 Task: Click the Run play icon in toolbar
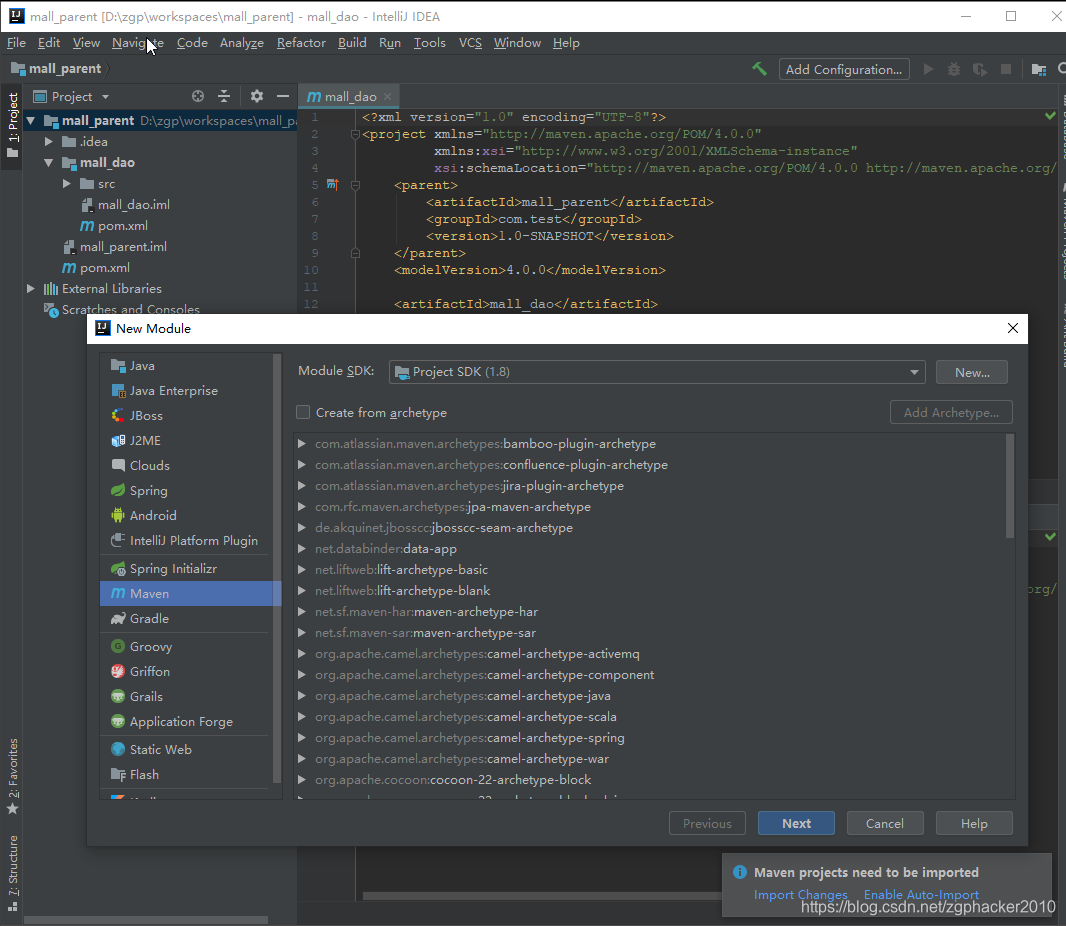click(929, 69)
